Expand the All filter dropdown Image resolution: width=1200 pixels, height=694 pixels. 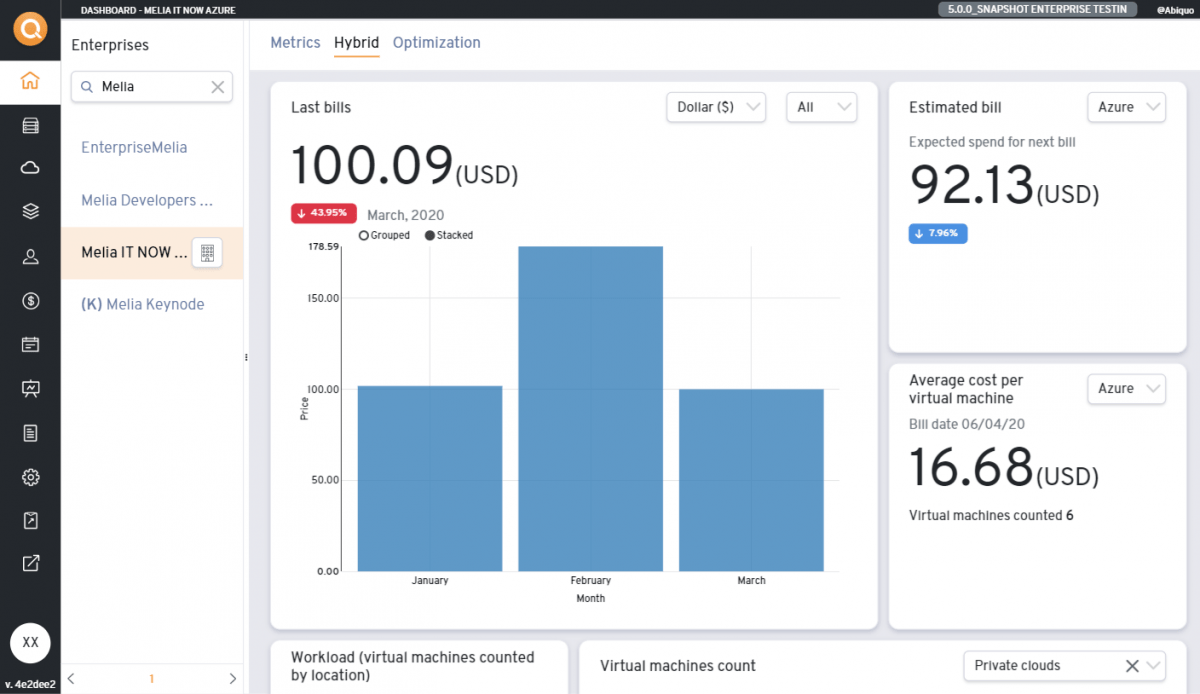(x=821, y=107)
